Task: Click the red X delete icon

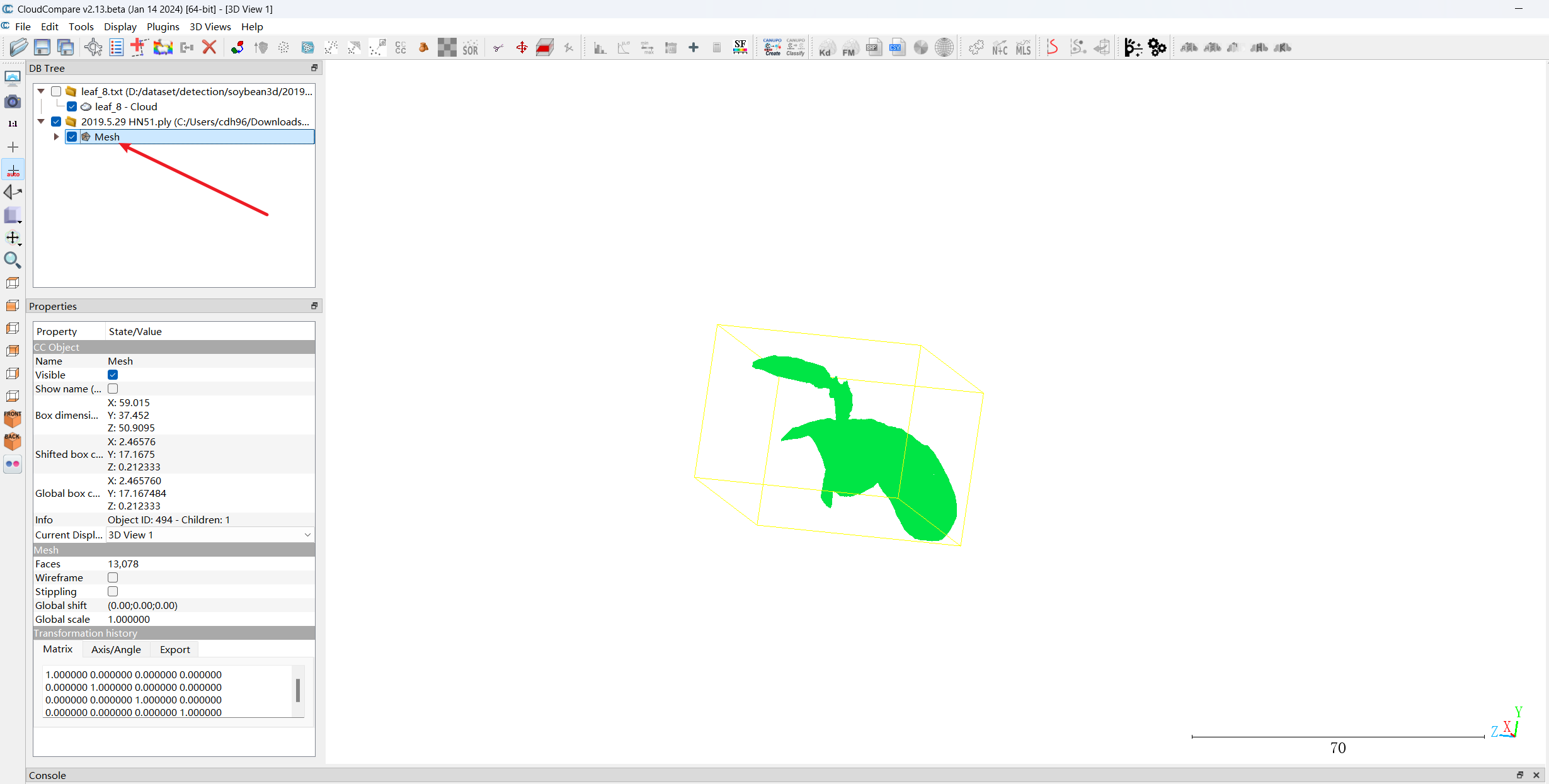Action: coord(209,47)
